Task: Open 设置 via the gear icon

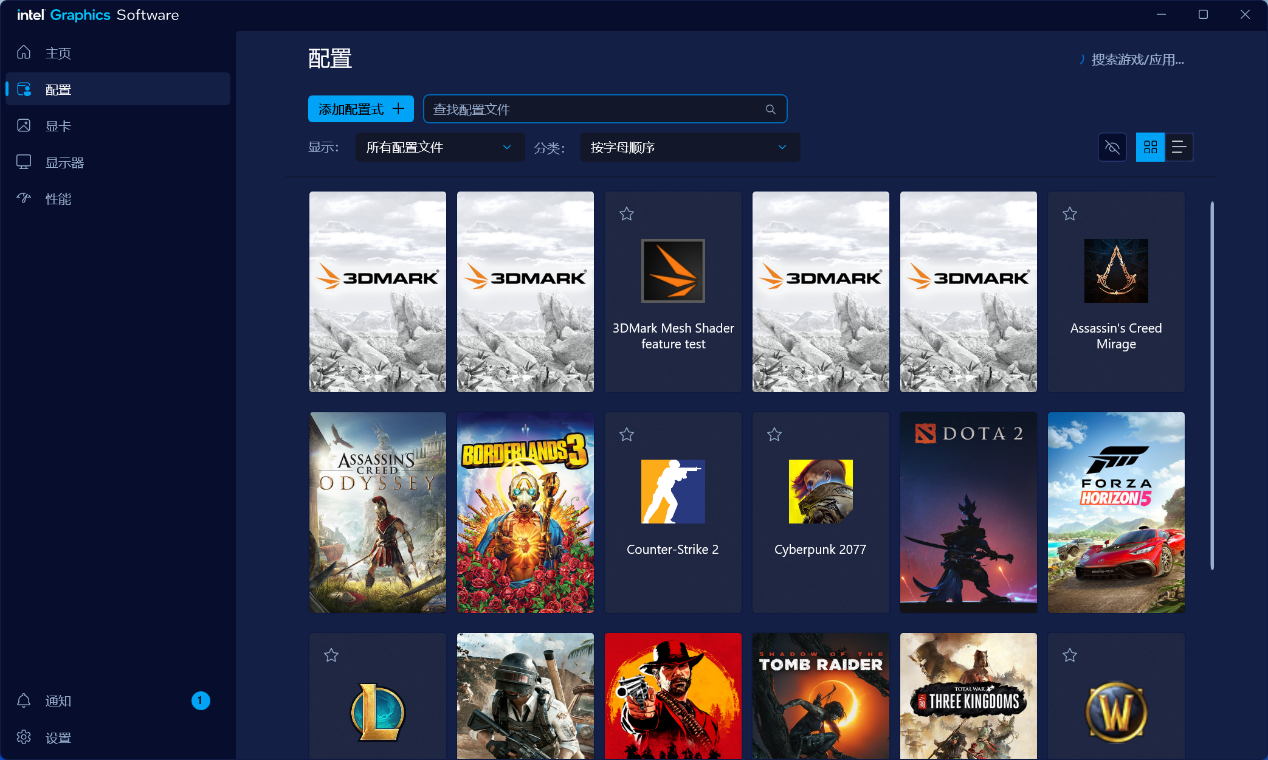Action: tap(24, 738)
